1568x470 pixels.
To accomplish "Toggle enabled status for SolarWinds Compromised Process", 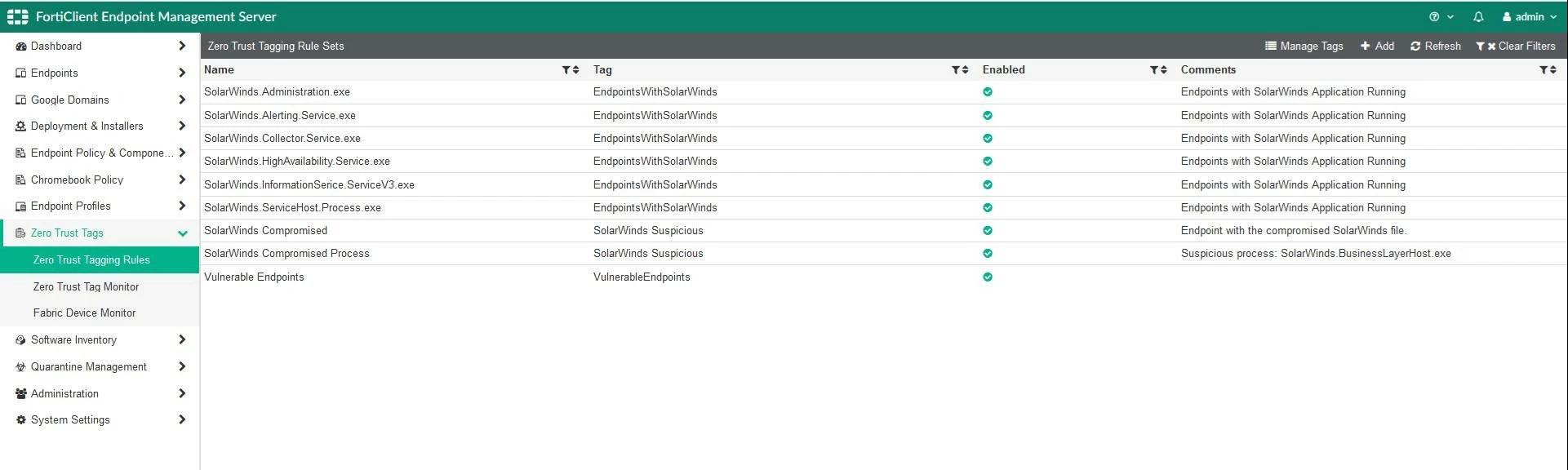I will coord(988,254).
